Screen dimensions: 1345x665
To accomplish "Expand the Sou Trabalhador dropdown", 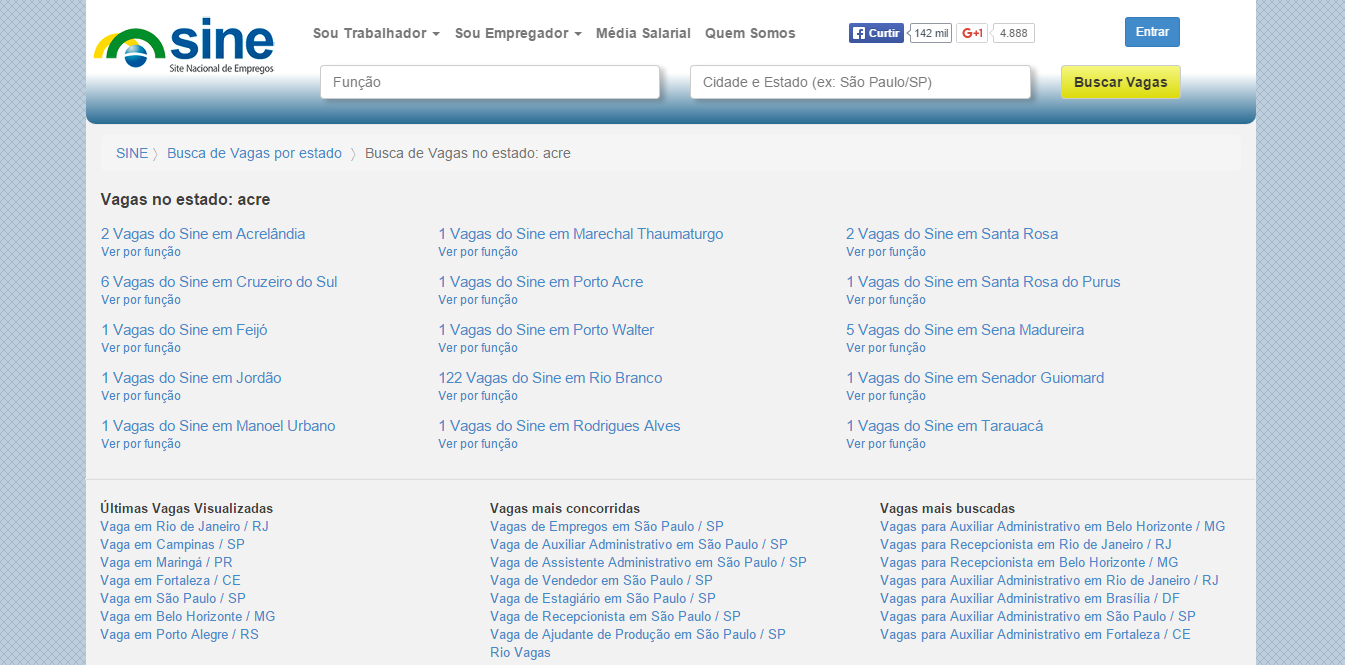I will (x=376, y=33).
